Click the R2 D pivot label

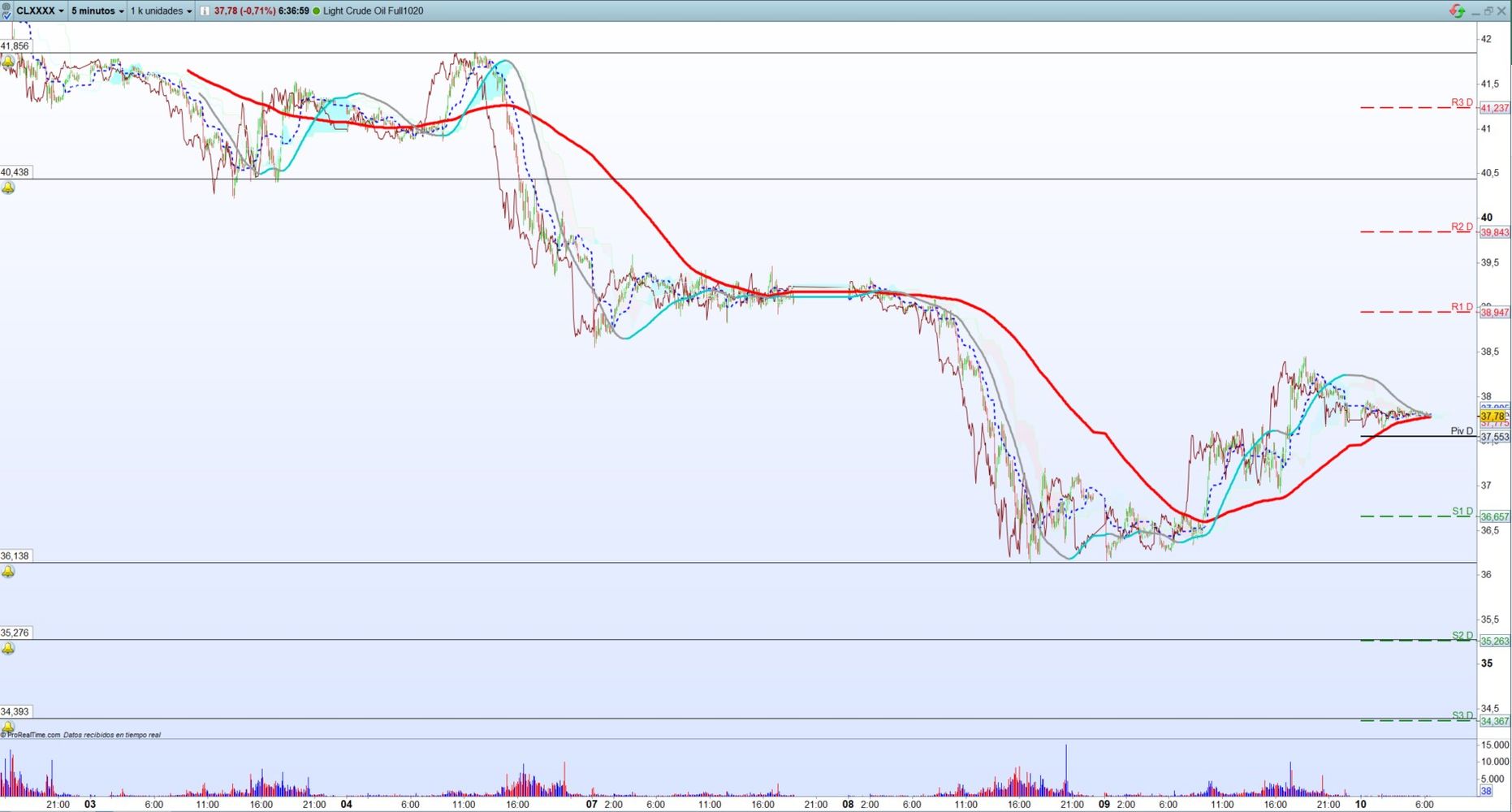click(1462, 227)
